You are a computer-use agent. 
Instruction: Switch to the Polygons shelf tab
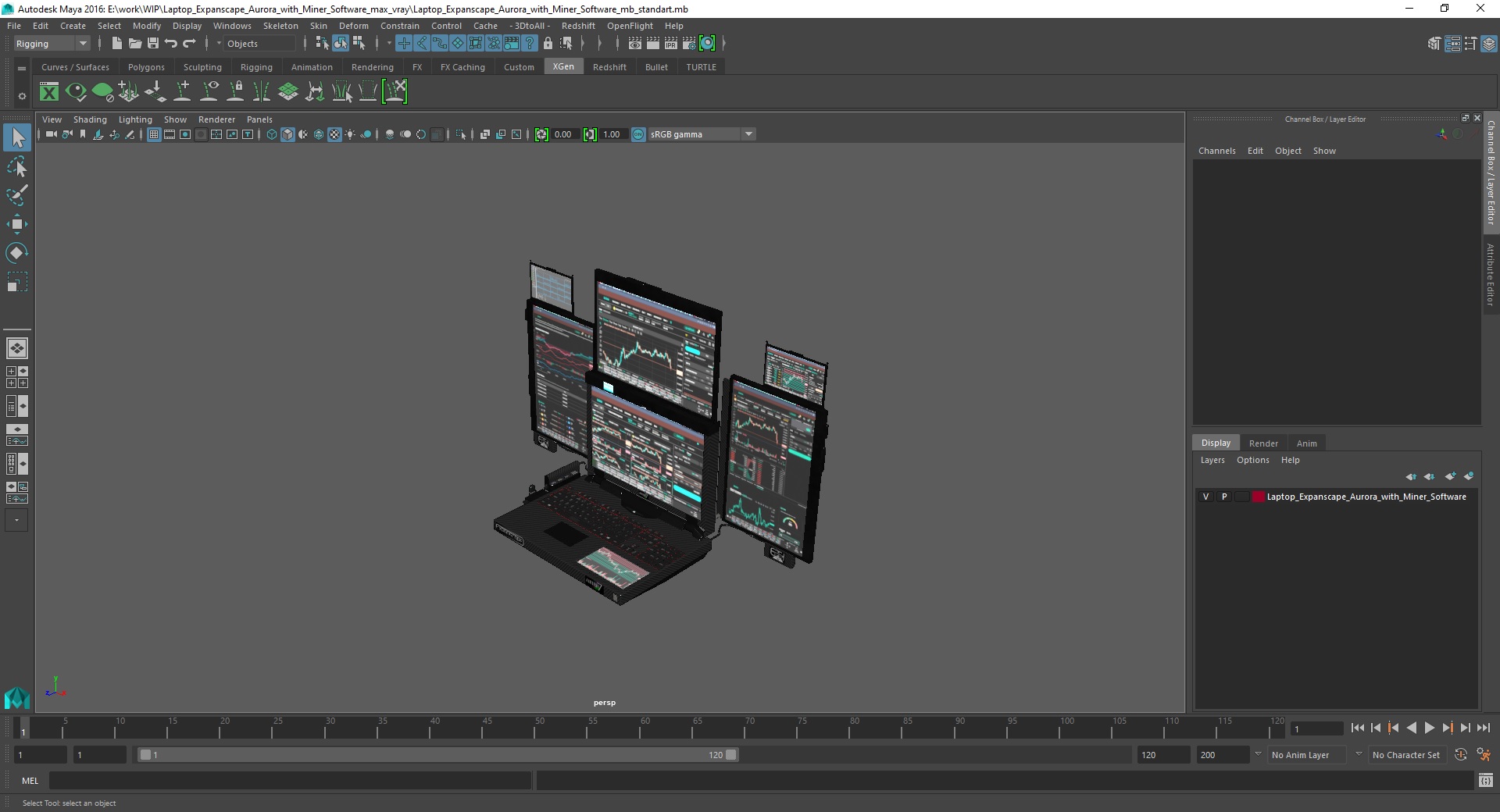coord(146,67)
